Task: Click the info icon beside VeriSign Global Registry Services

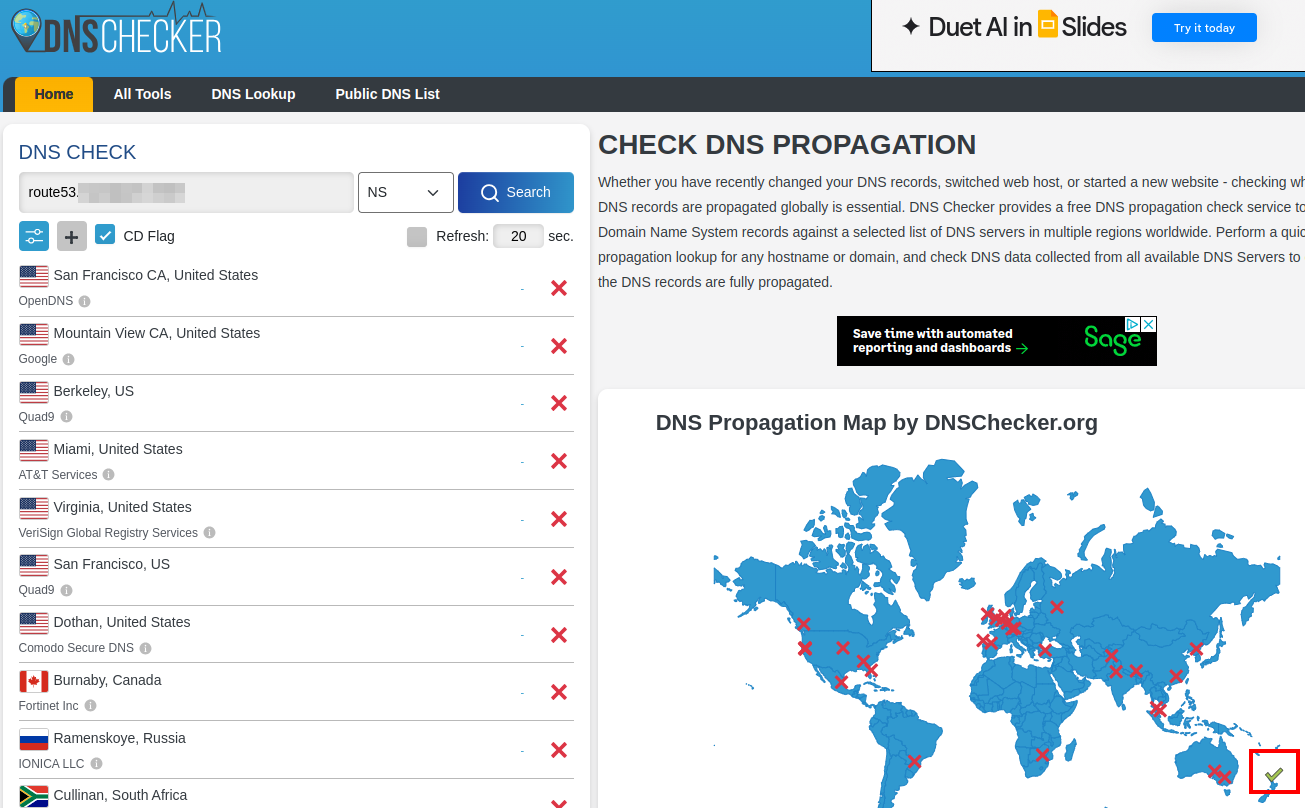Action: [x=209, y=533]
